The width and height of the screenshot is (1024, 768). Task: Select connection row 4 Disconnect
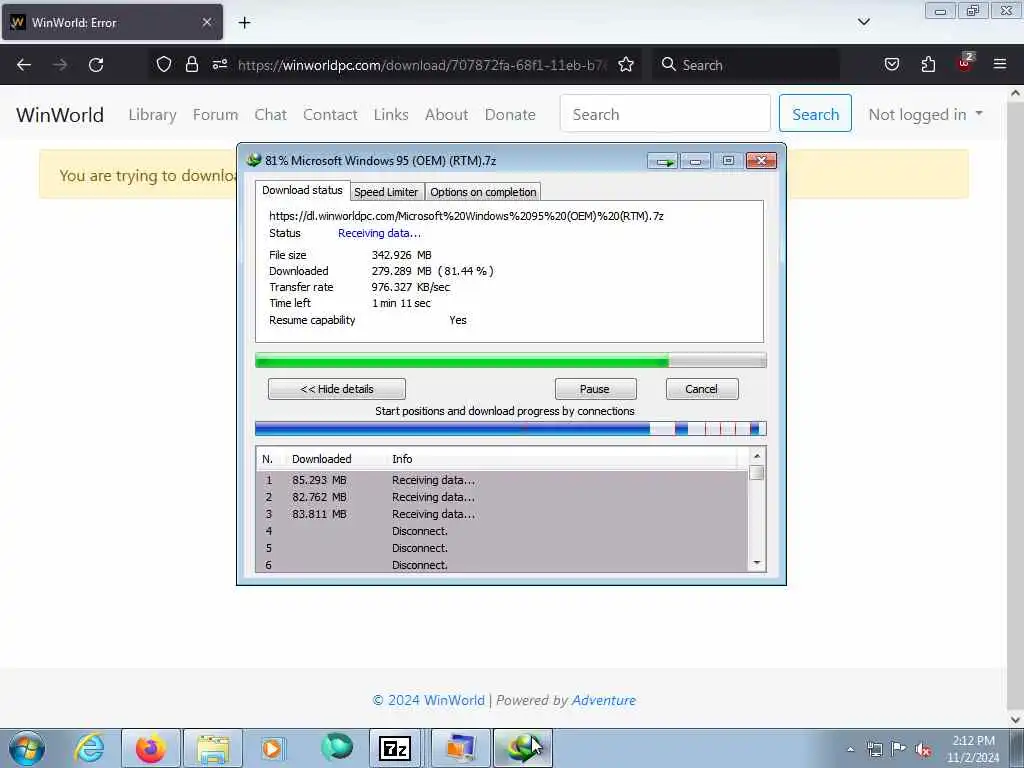pyautogui.click(x=502, y=531)
